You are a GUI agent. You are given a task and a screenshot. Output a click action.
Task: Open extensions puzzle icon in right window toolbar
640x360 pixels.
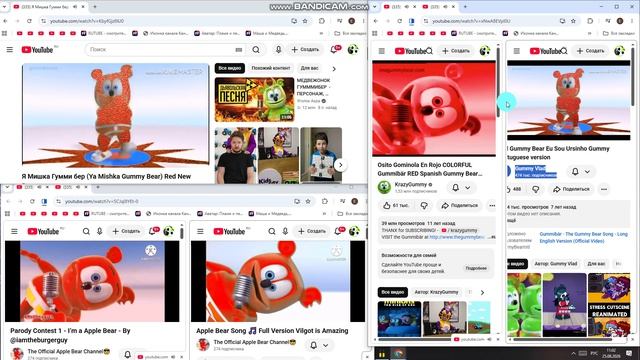coord(590,21)
